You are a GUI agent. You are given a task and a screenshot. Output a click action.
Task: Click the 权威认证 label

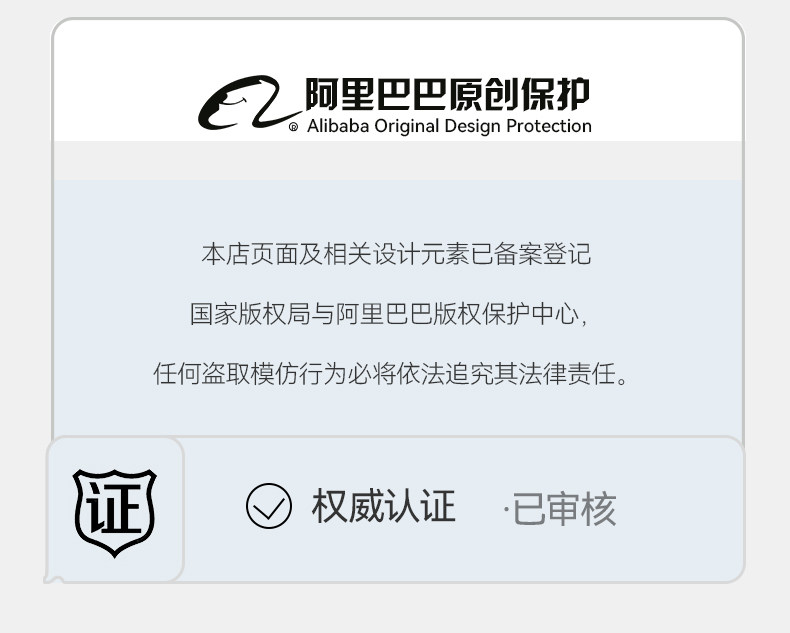(x=384, y=506)
